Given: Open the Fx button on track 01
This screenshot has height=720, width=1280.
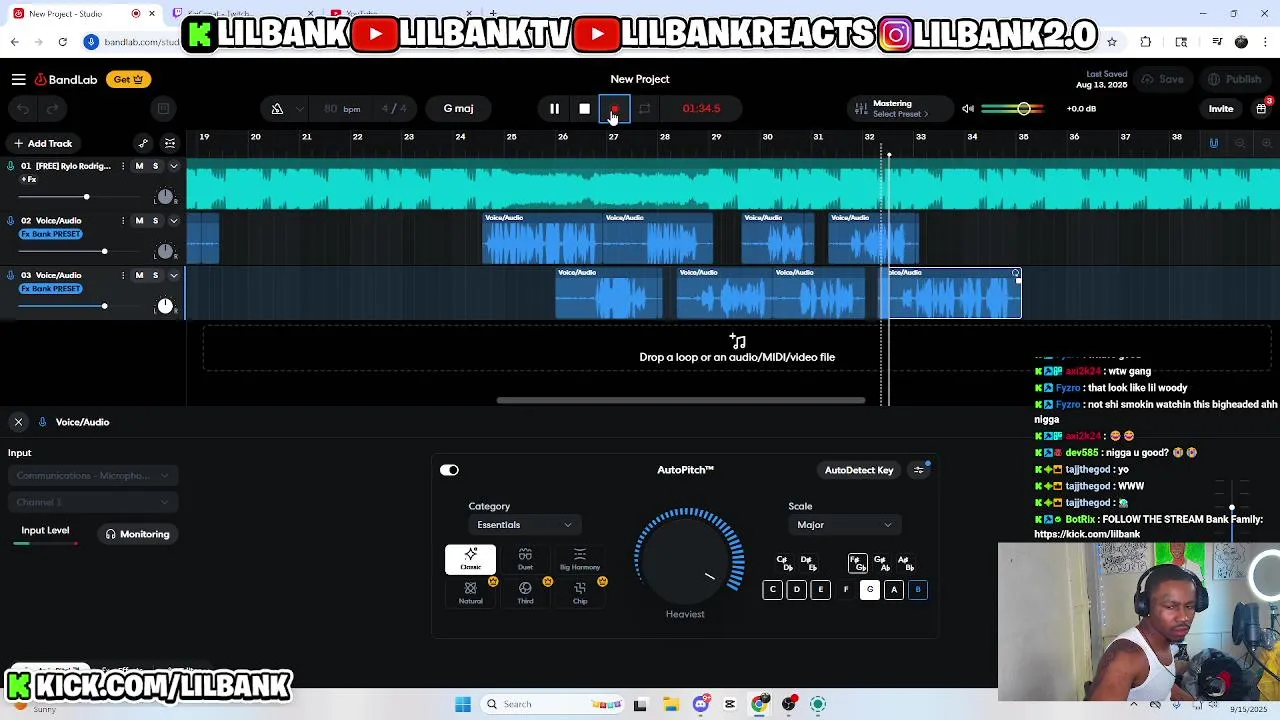Looking at the screenshot, I should click(29, 180).
